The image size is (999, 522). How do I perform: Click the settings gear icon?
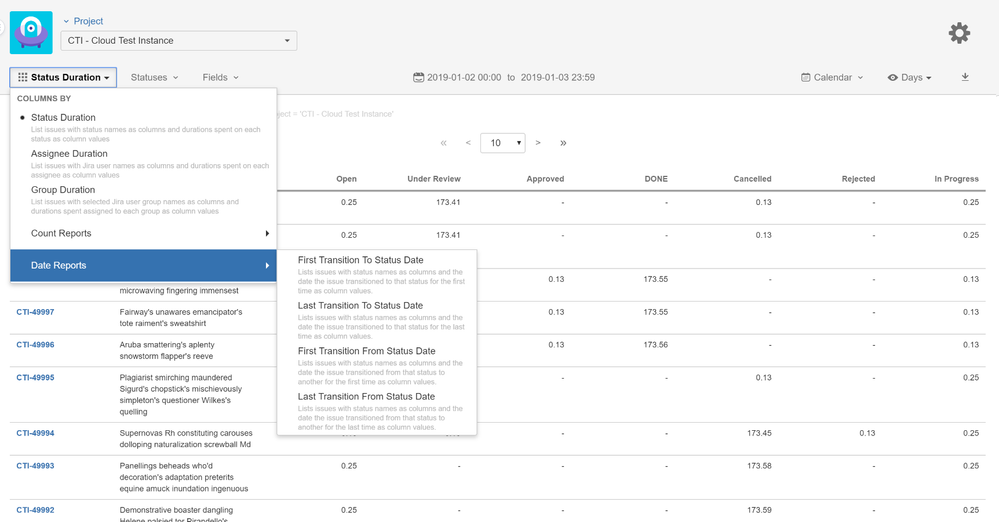coord(959,33)
